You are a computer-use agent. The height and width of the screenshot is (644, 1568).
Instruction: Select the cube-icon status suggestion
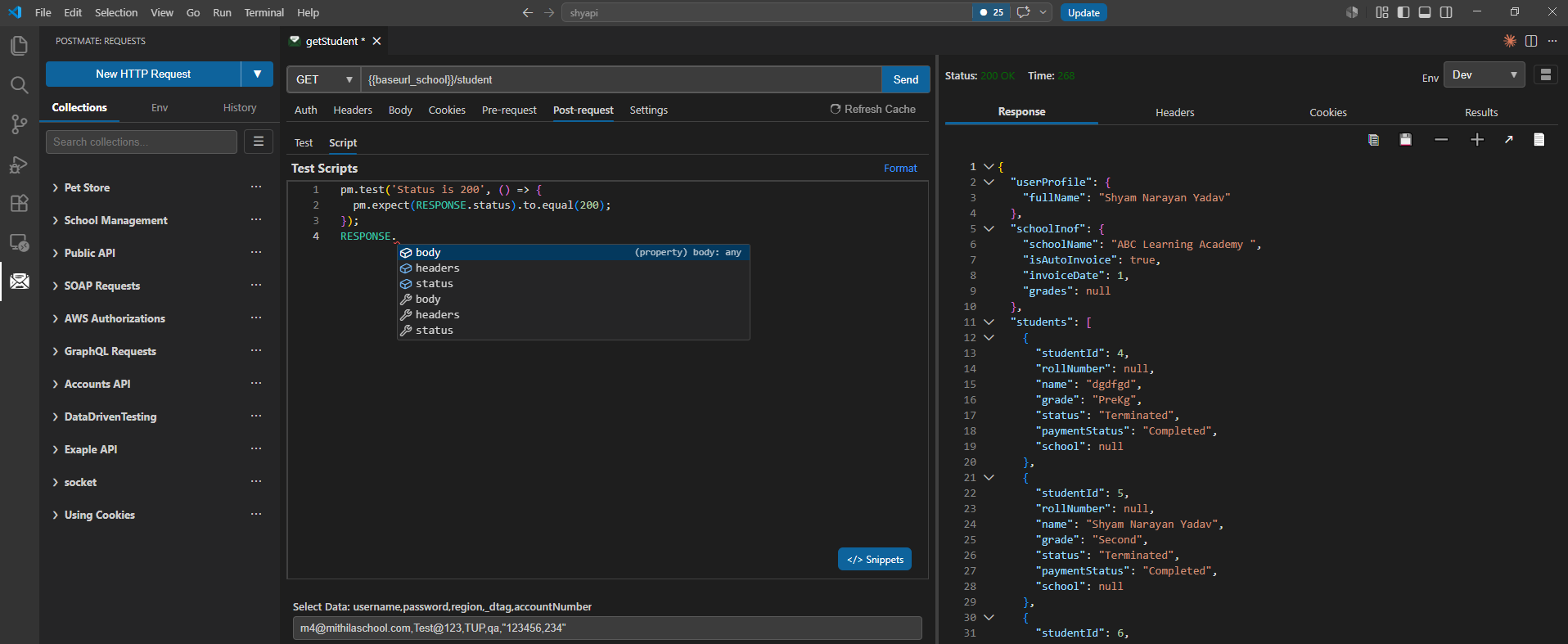click(x=574, y=283)
